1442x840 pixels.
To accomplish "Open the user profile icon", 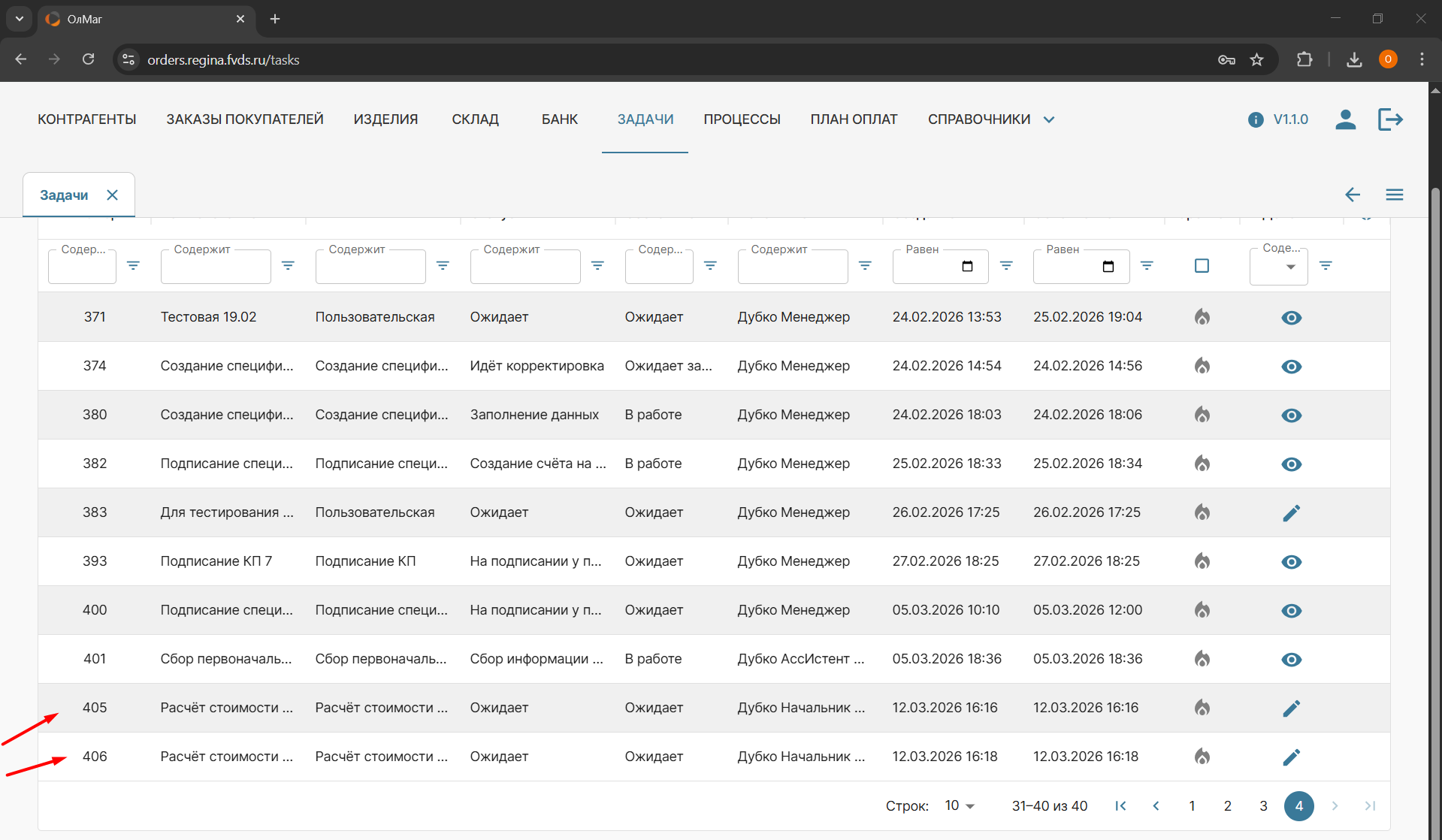I will tap(1345, 119).
